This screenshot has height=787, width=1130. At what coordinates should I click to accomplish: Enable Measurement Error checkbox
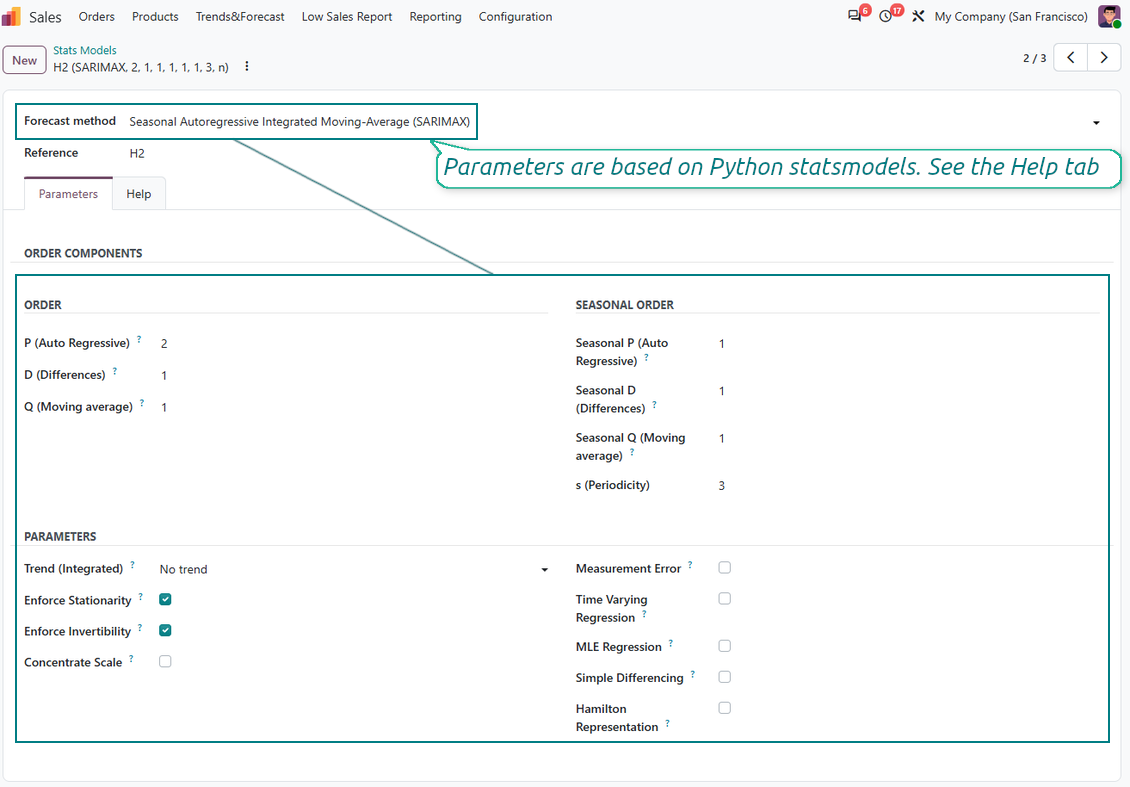(724, 567)
